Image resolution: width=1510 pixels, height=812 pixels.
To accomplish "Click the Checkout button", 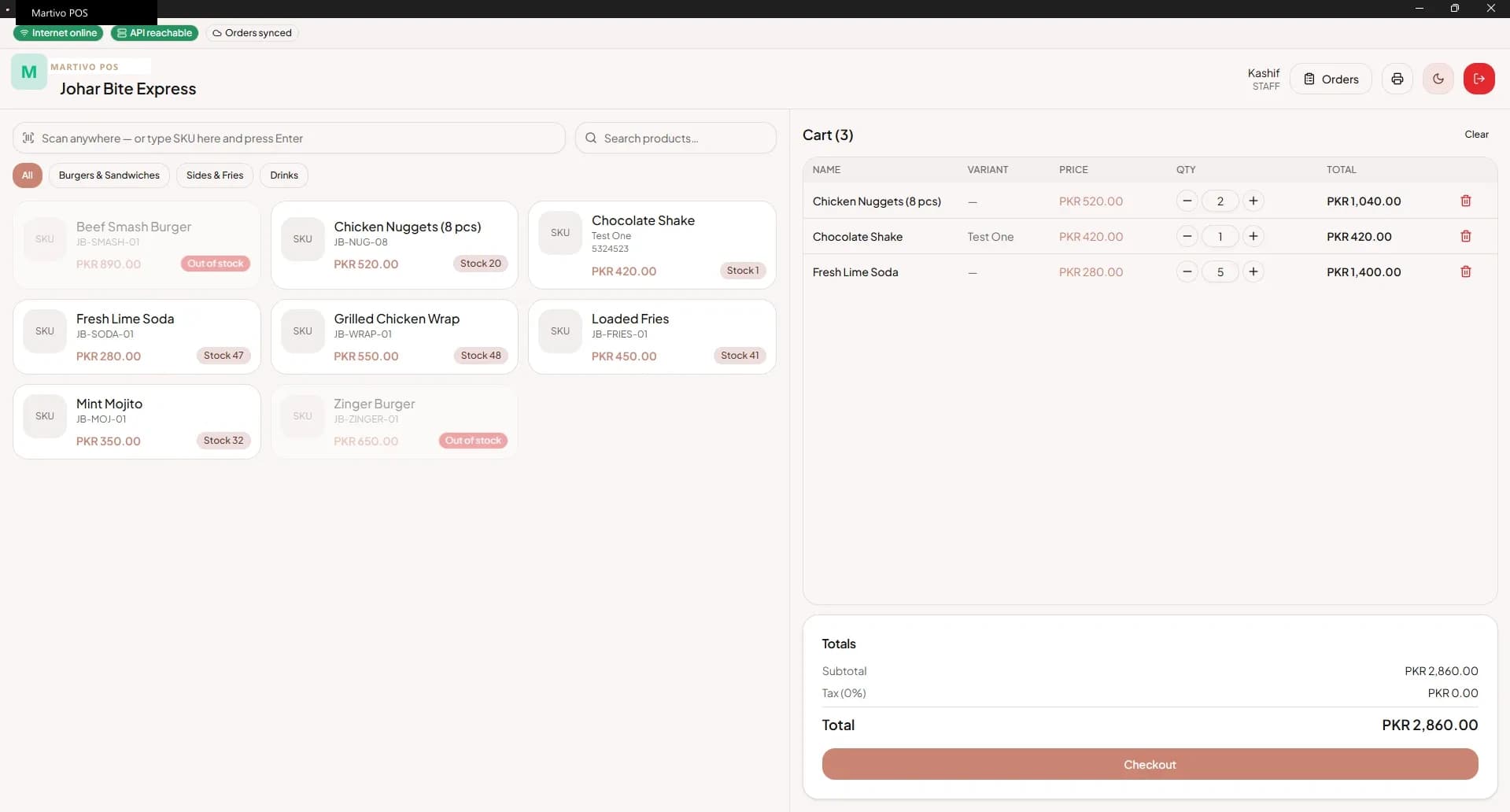I will point(1150,765).
